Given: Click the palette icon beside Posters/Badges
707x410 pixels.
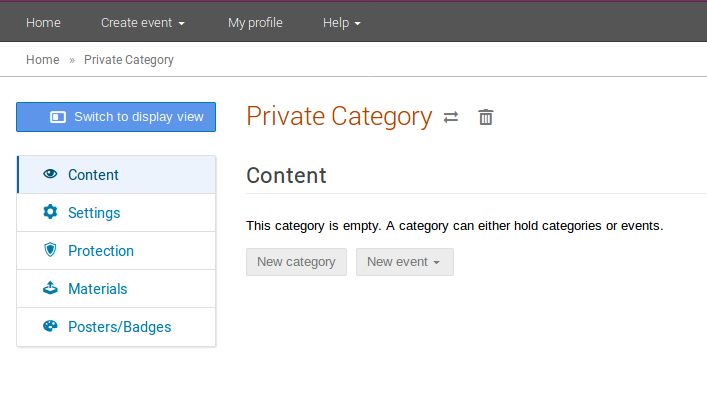Looking at the screenshot, I should click(50, 326).
